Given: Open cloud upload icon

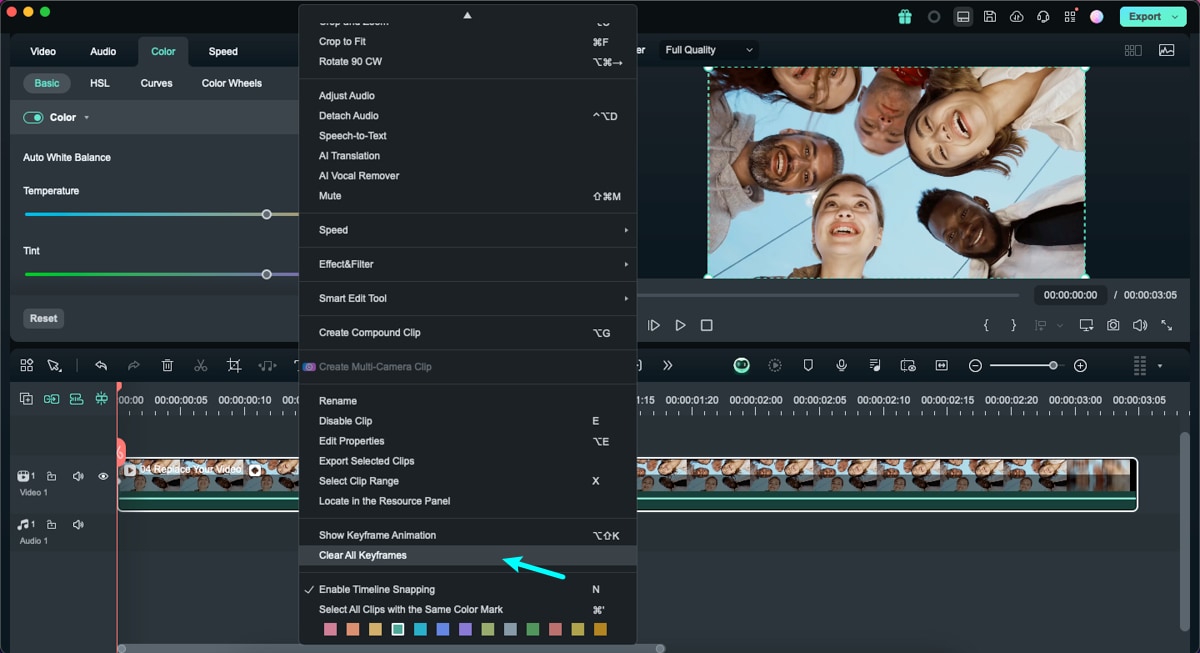Looking at the screenshot, I should point(1017,16).
